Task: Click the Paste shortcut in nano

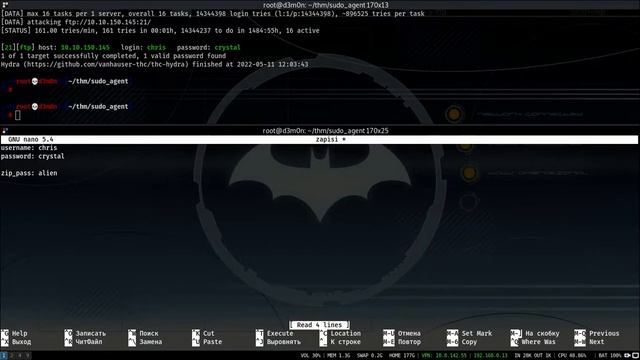Action: (207, 342)
